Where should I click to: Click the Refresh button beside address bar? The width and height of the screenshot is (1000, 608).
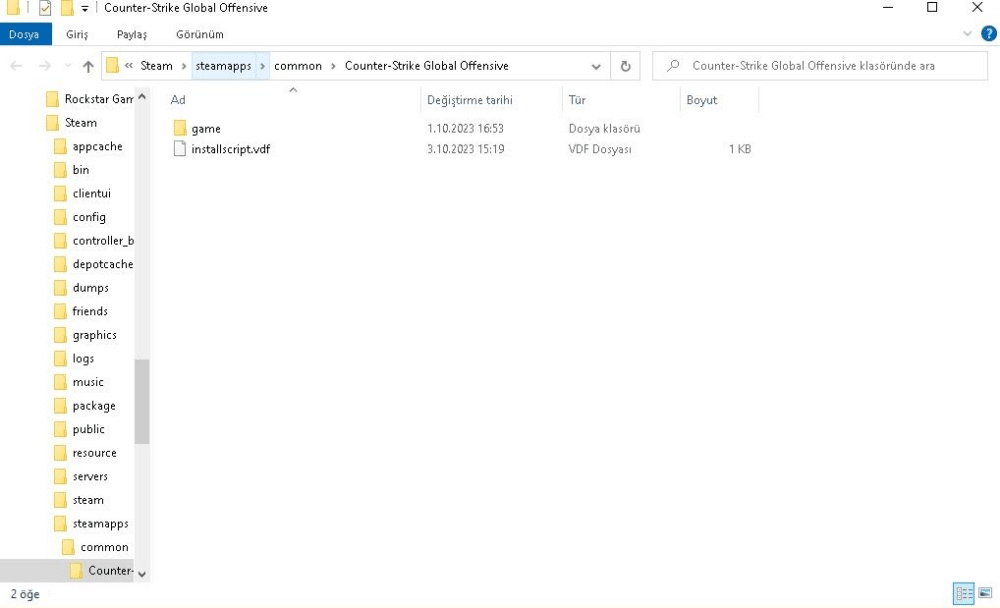click(626, 67)
